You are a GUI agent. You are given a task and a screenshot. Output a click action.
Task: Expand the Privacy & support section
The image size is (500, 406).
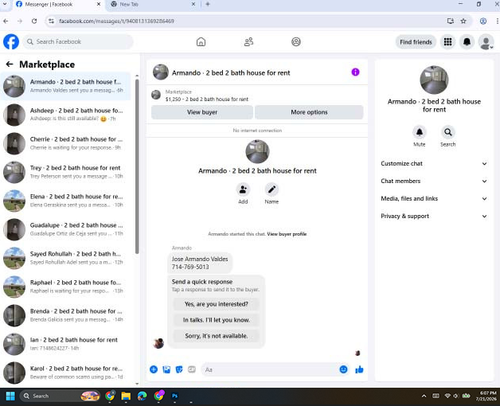pyautogui.click(x=434, y=216)
